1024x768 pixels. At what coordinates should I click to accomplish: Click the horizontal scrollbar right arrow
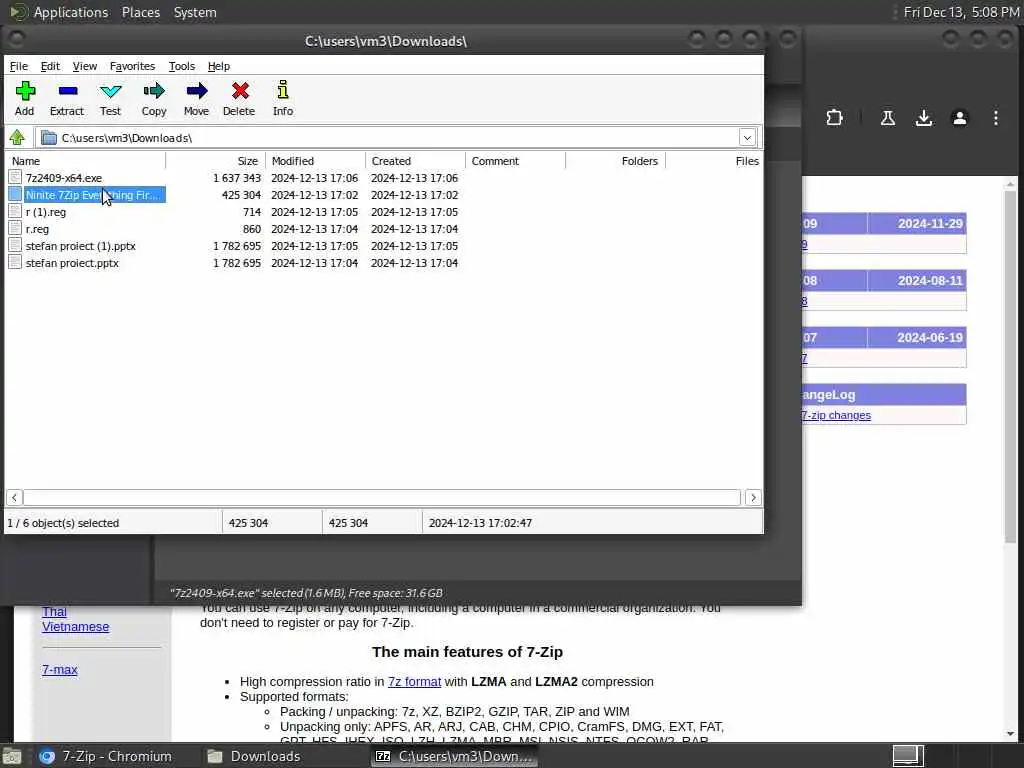tap(753, 498)
